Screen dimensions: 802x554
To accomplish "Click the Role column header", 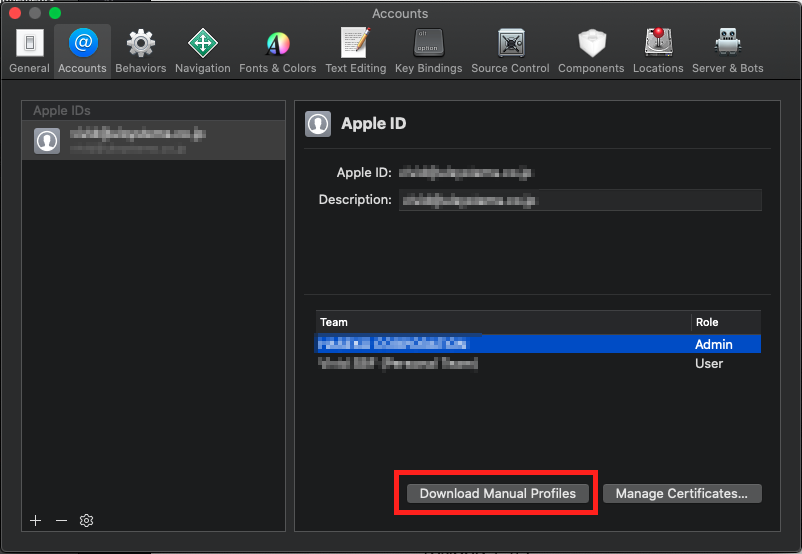I will pos(726,322).
